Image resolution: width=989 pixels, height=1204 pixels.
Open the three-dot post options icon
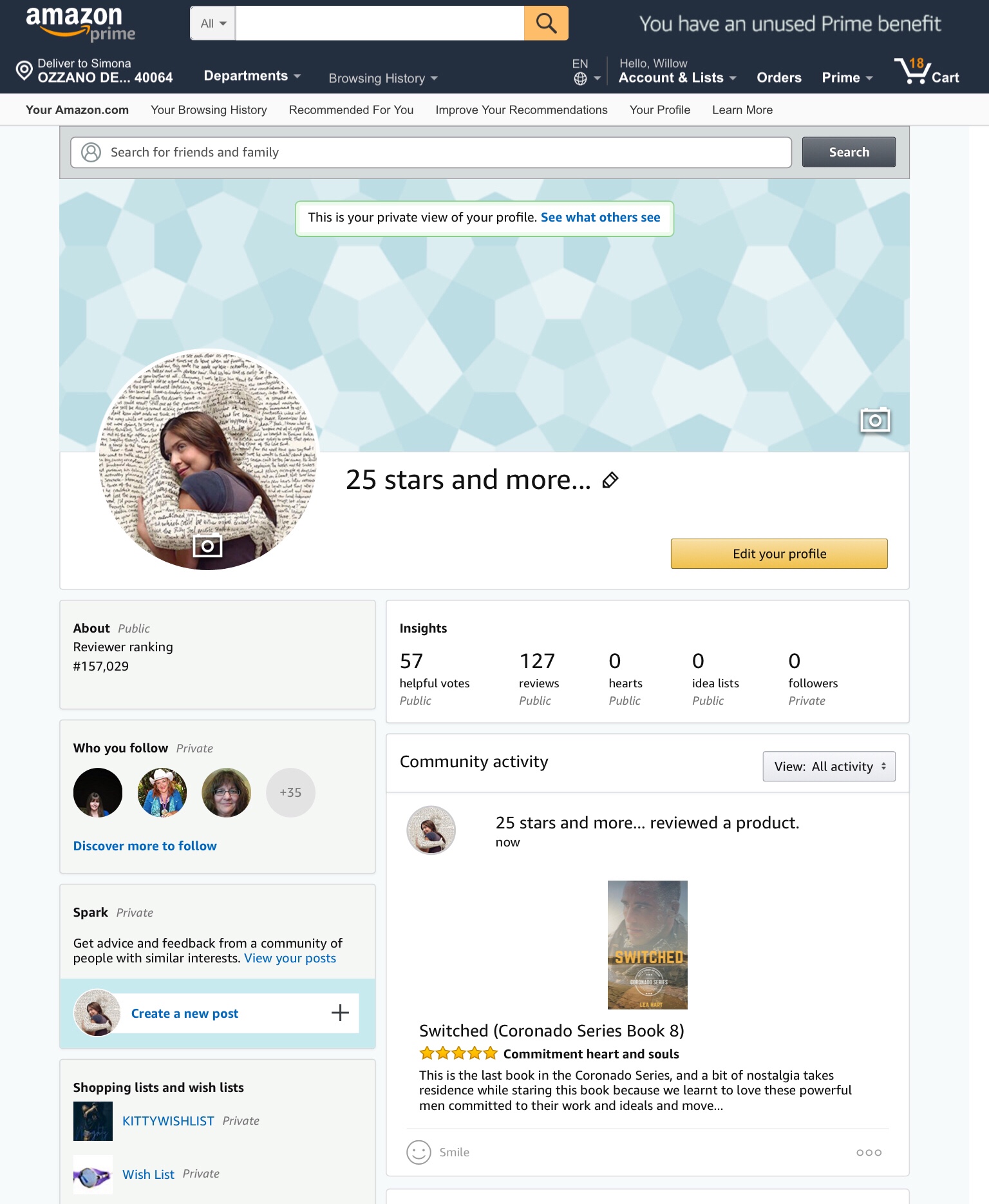click(x=869, y=1152)
